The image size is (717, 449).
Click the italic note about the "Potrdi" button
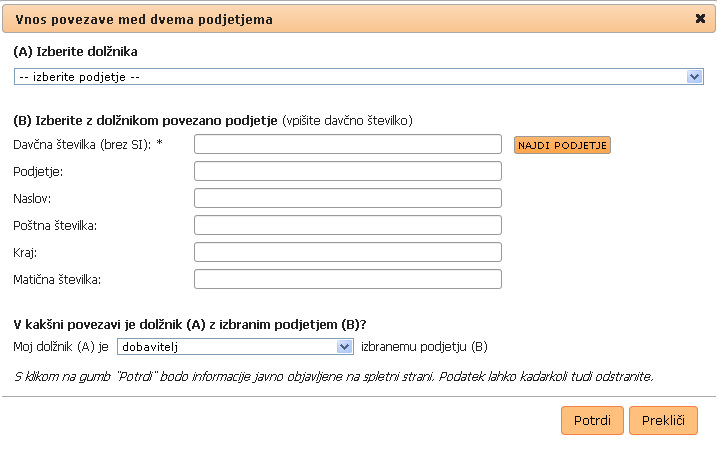point(333,376)
